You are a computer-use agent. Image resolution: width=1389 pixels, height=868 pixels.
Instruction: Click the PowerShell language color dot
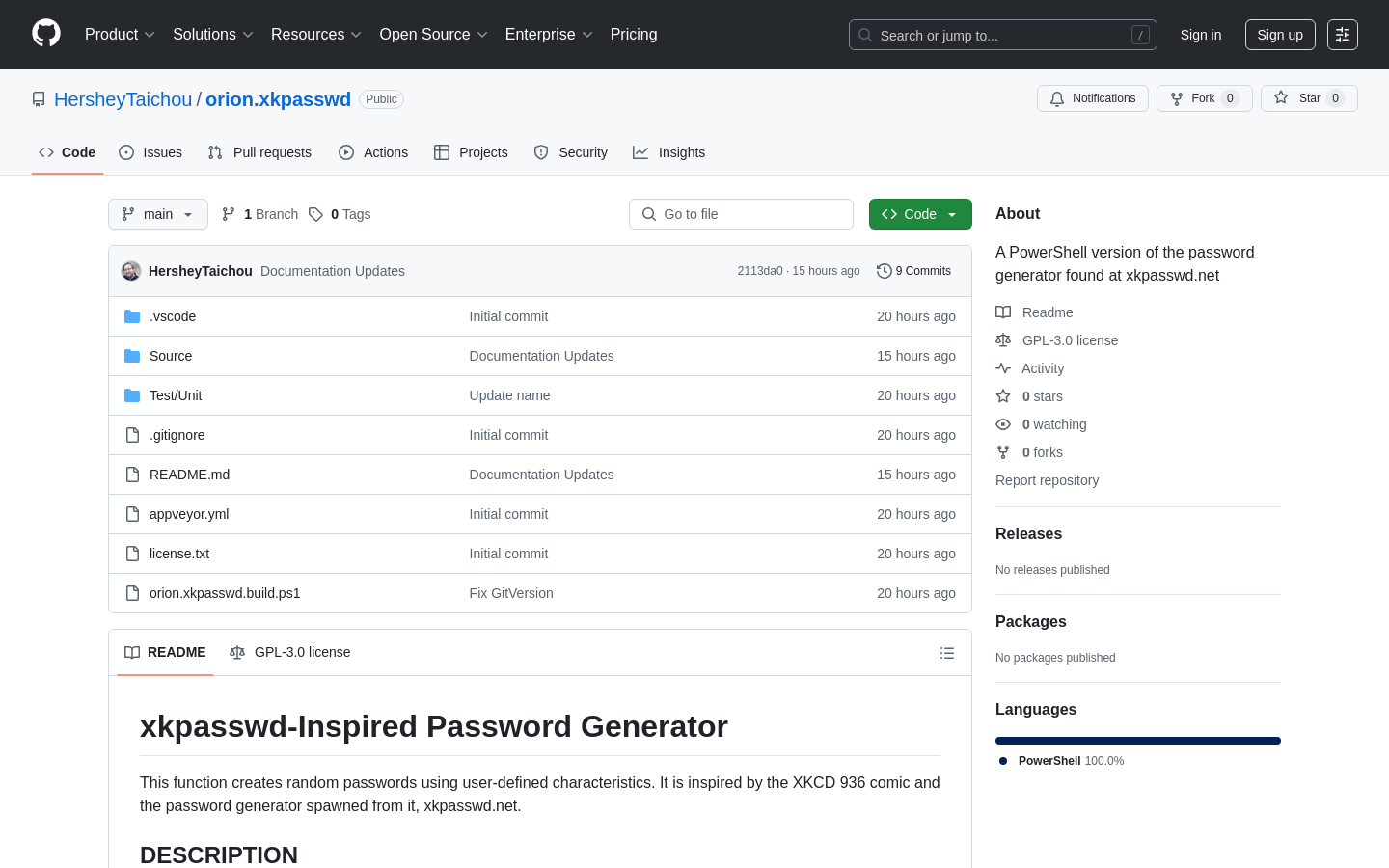click(1003, 761)
